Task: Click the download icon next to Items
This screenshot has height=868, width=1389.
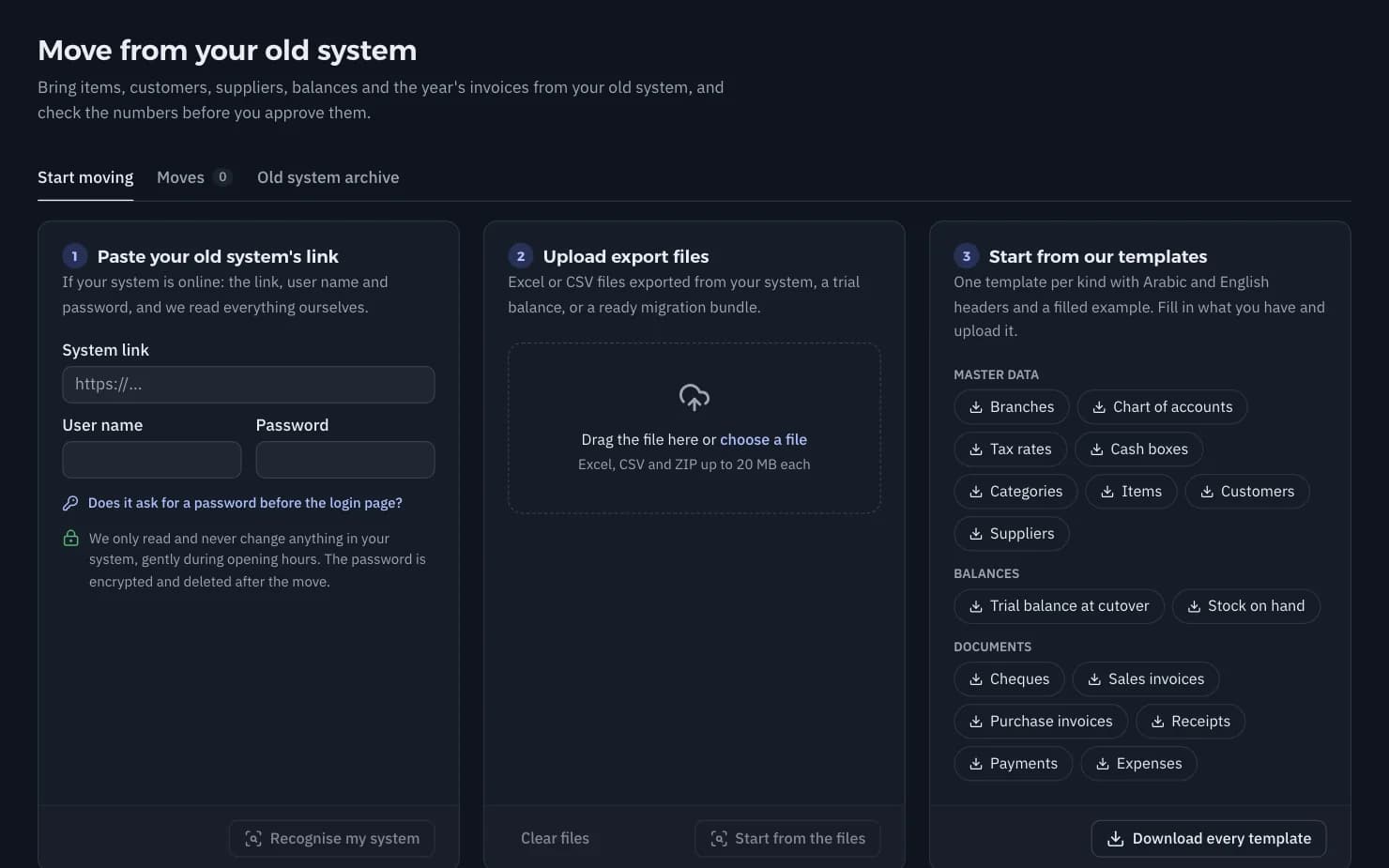Action: 1107,492
